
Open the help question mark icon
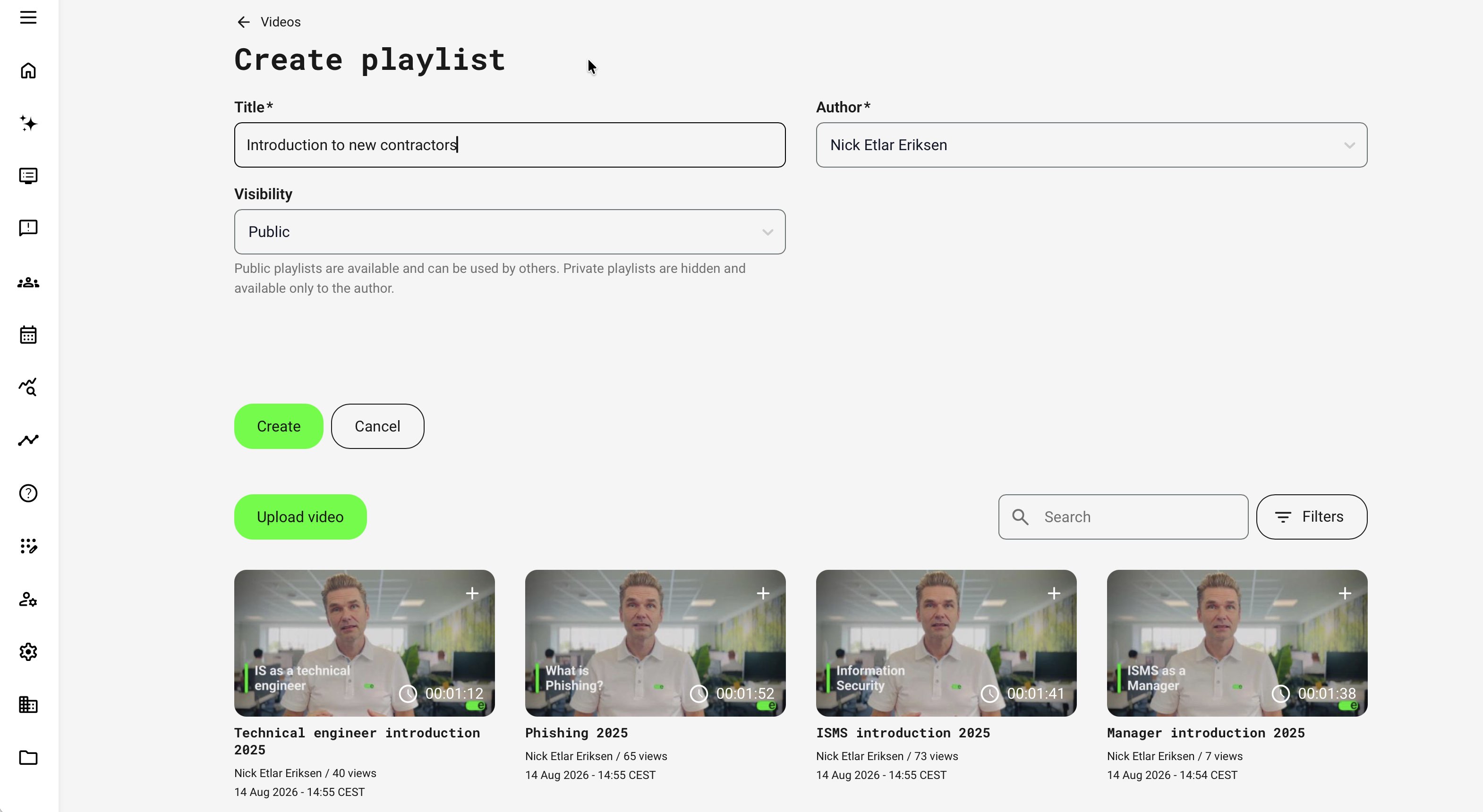coord(28,493)
